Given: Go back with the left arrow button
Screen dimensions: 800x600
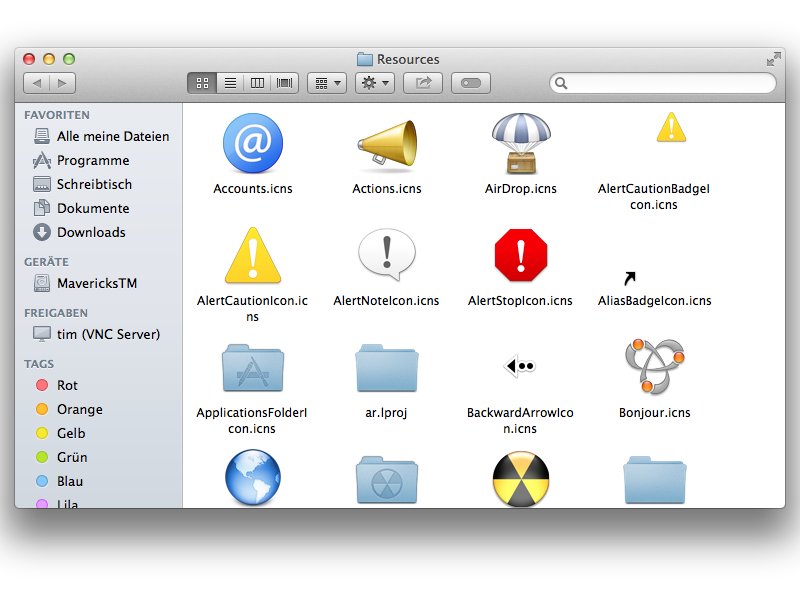Looking at the screenshot, I should [x=36, y=83].
